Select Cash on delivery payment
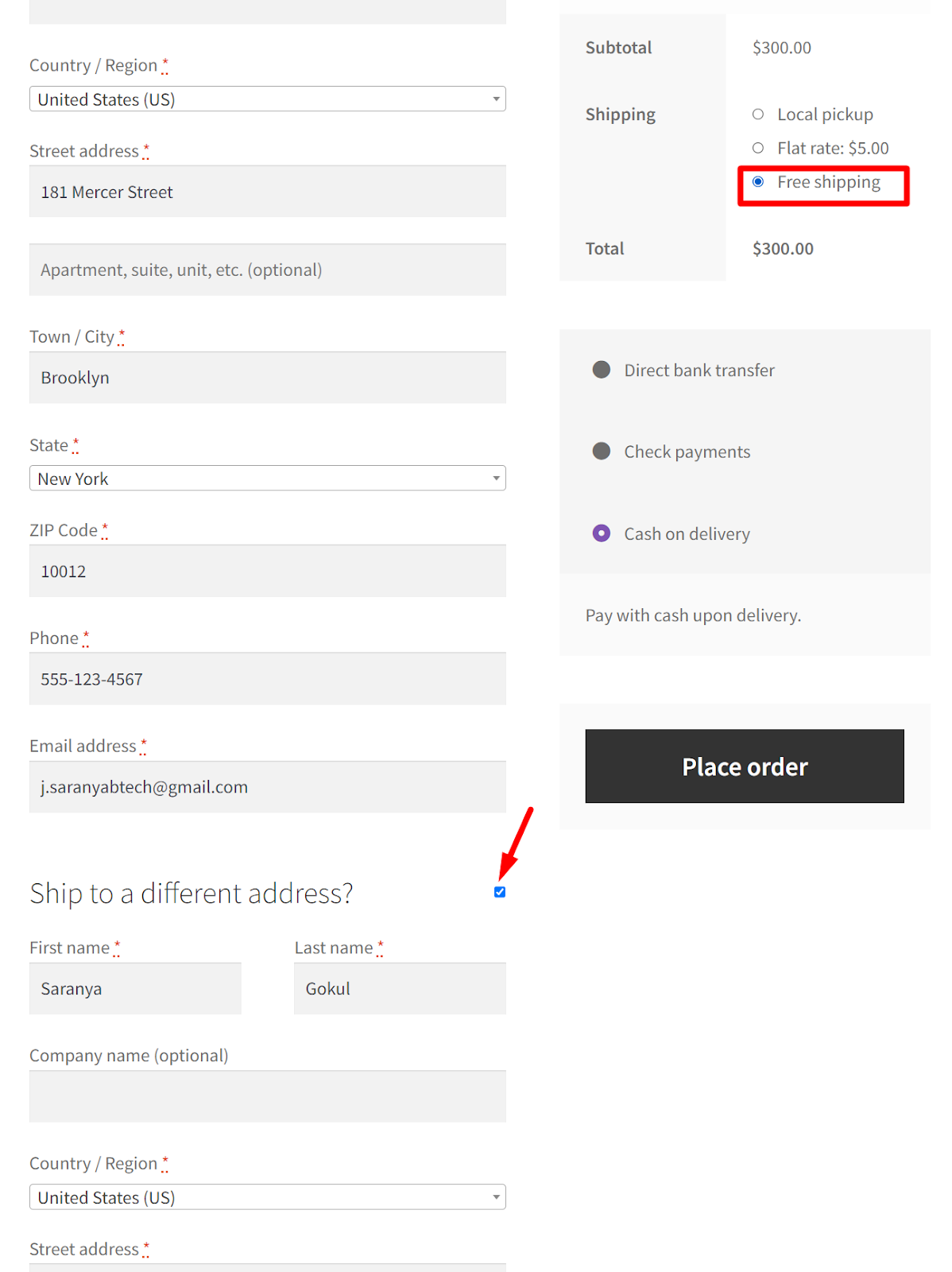The width and height of the screenshot is (952, 1272). click(x=602, y=533)
